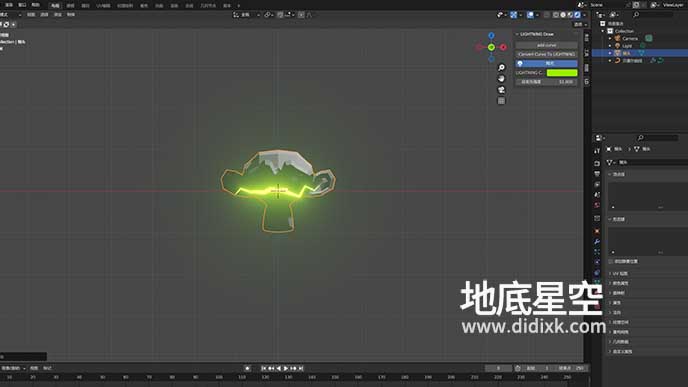Open the Modifiers wrench tab icon
Image resolution: width=688 pixels, height=387 pixels.
[597, 242]
